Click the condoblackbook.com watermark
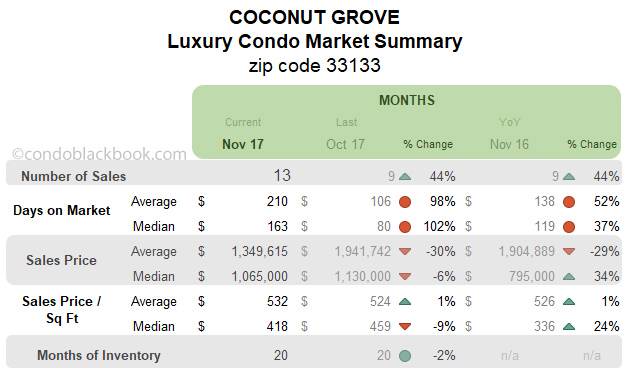This screenshot has width=635, height=375. [x=99, y=154]
